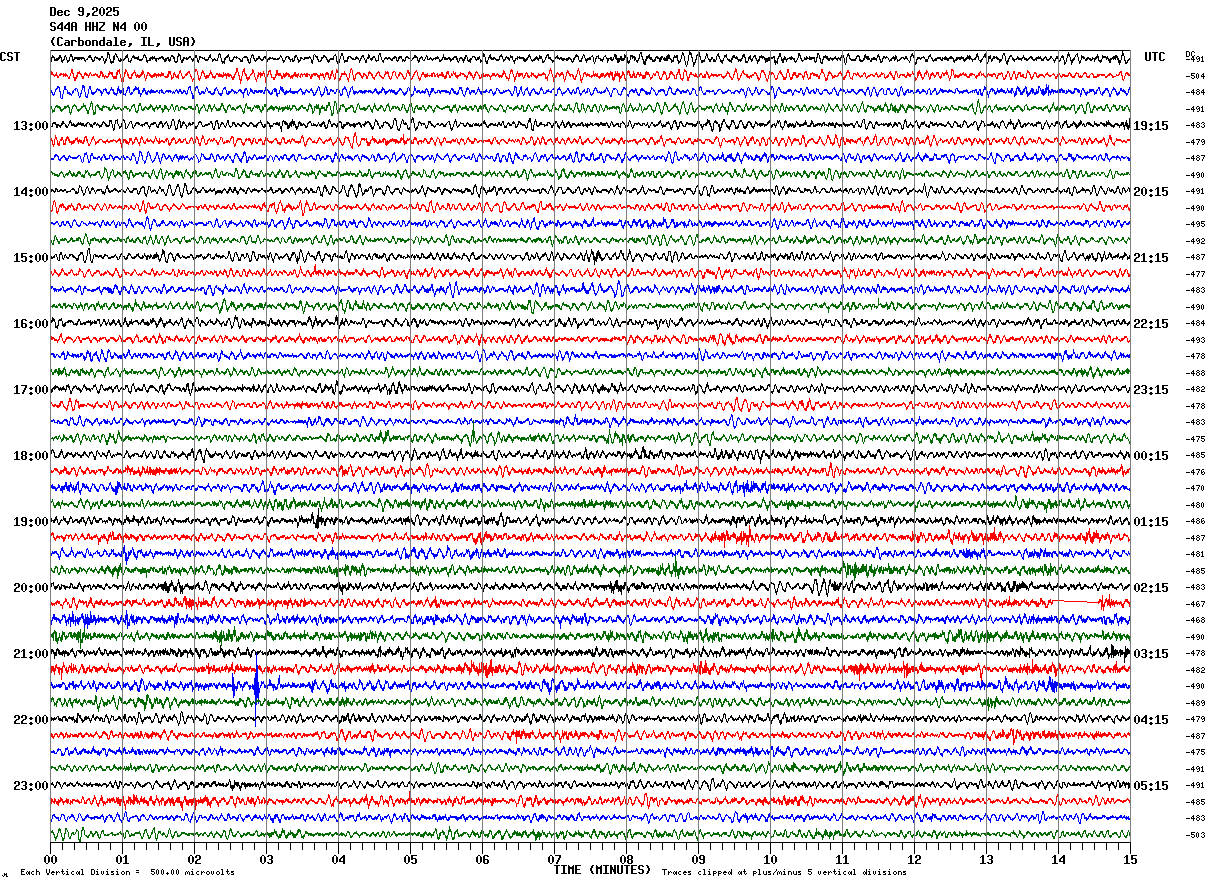Click the 01 minute tick label

point(122,859)
